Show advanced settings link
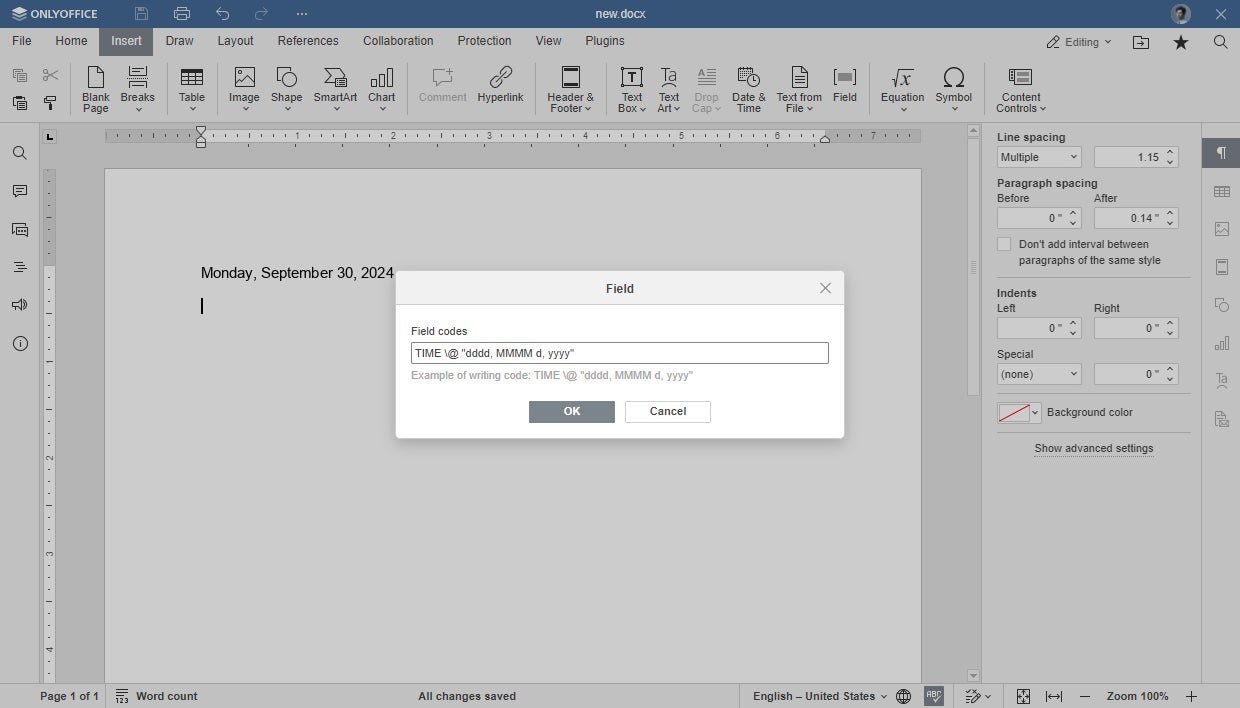Image resolution: width=1240 pixels, height=708 pixels. tap(1094, 448)
